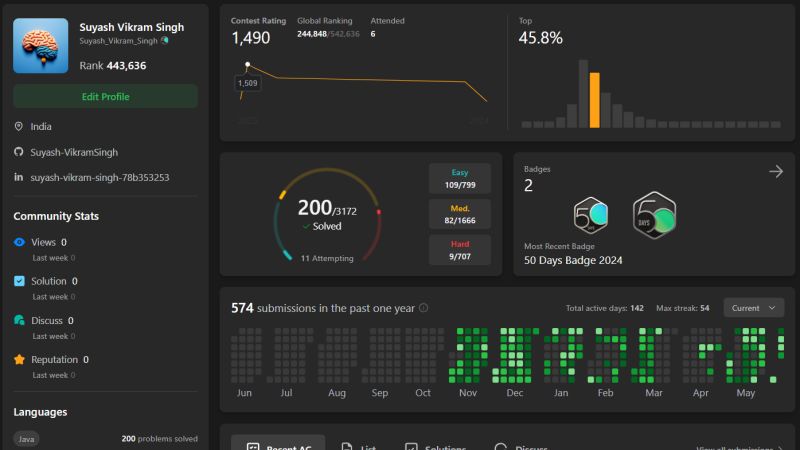Click the Discuss chat icon in Community Stats
This screenshot has width=800, height=450.
point(19,320)
